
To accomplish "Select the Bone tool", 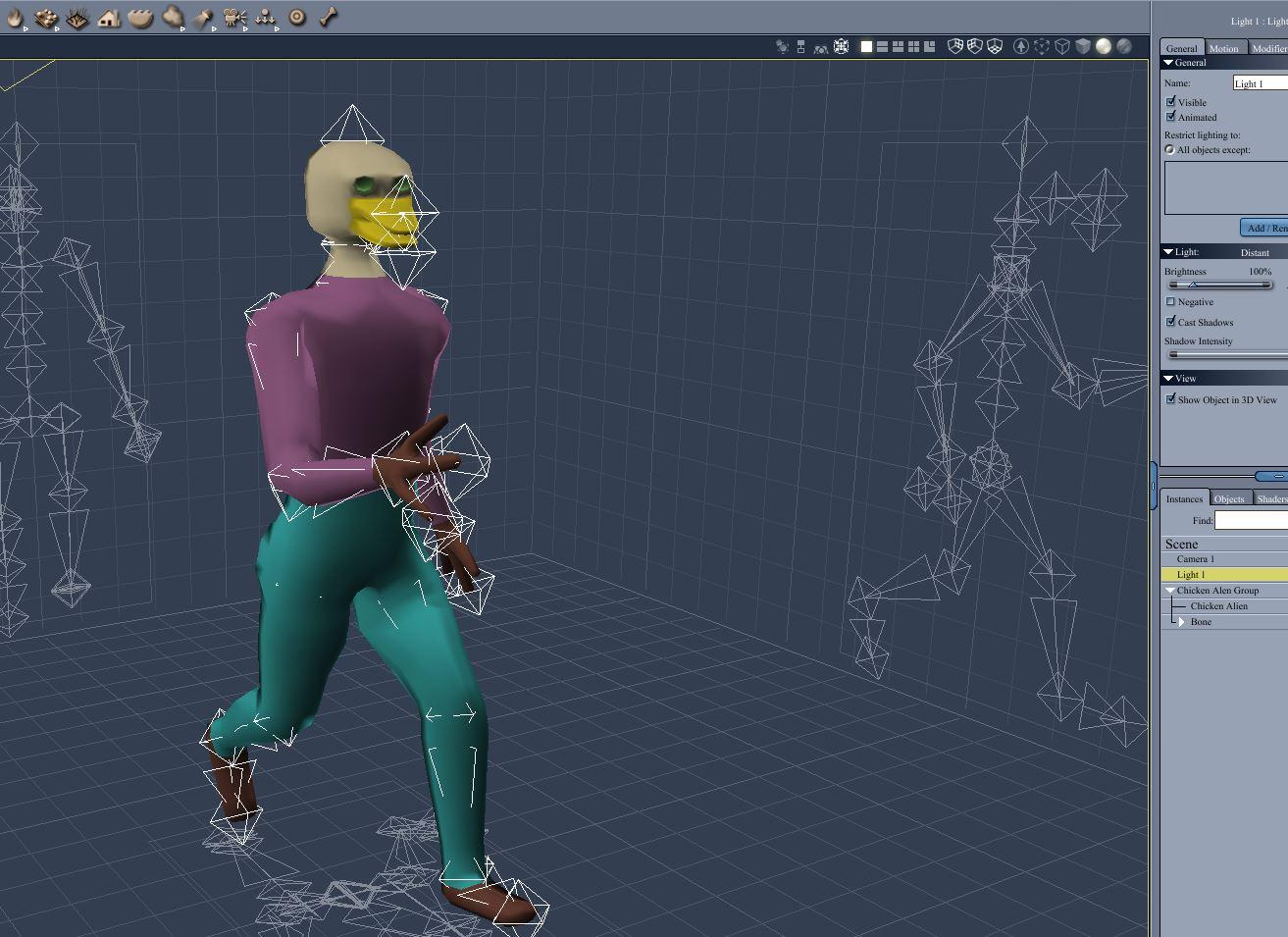I will click(329, 17).
